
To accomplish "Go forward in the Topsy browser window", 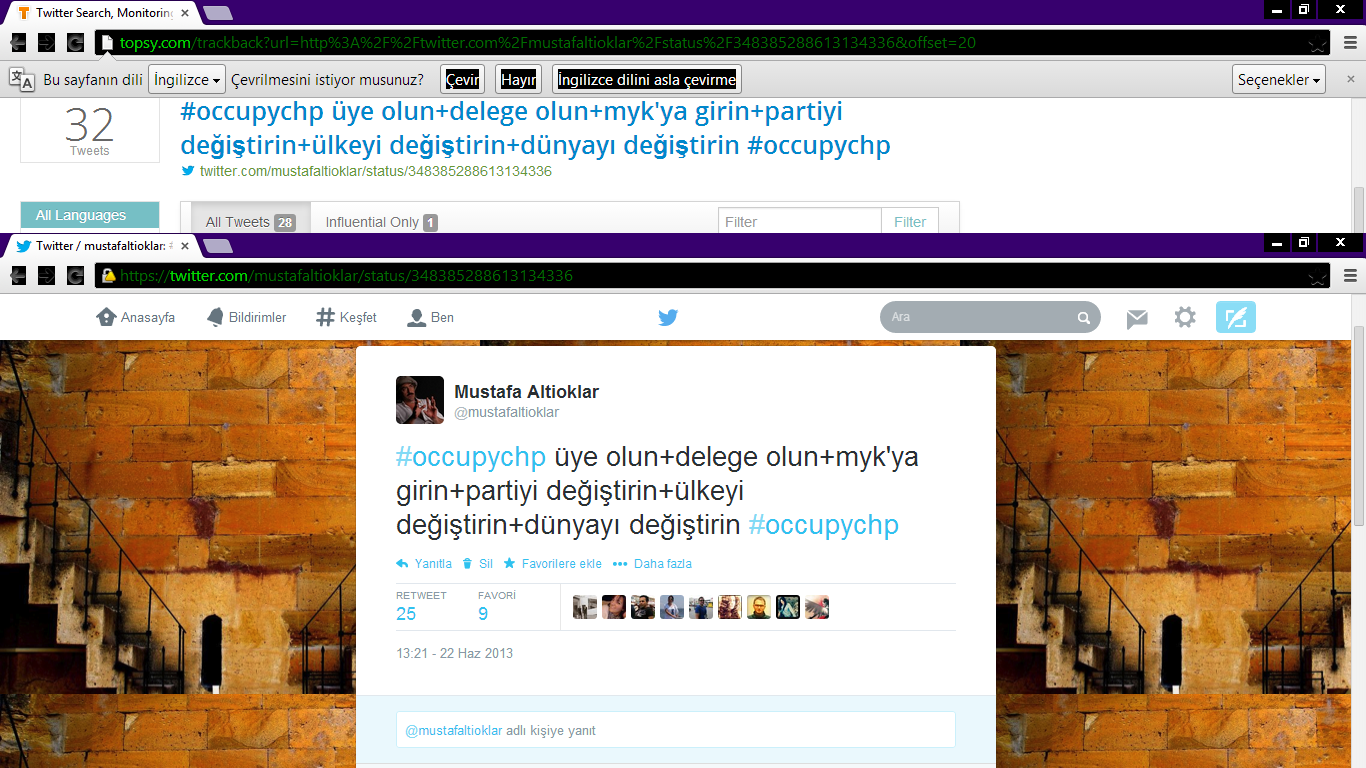I will click(46, 43).
